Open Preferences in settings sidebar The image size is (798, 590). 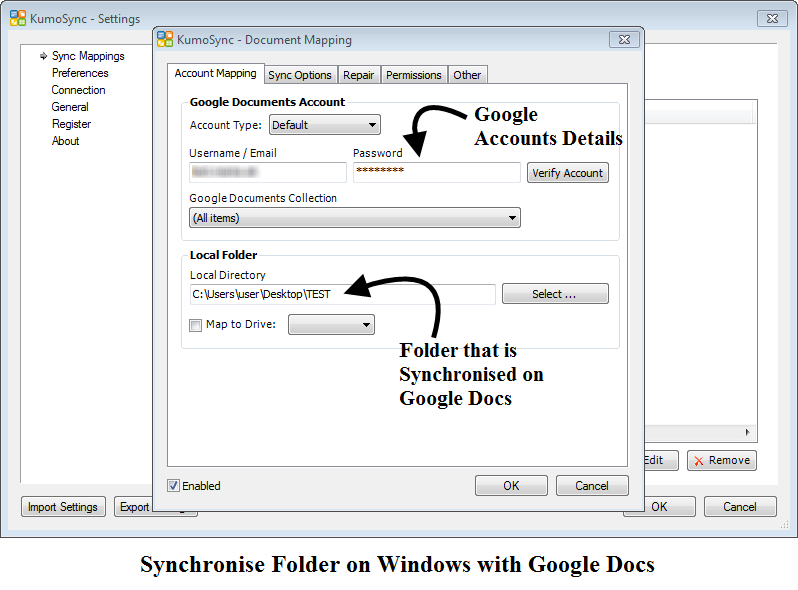tap(80, 73)
